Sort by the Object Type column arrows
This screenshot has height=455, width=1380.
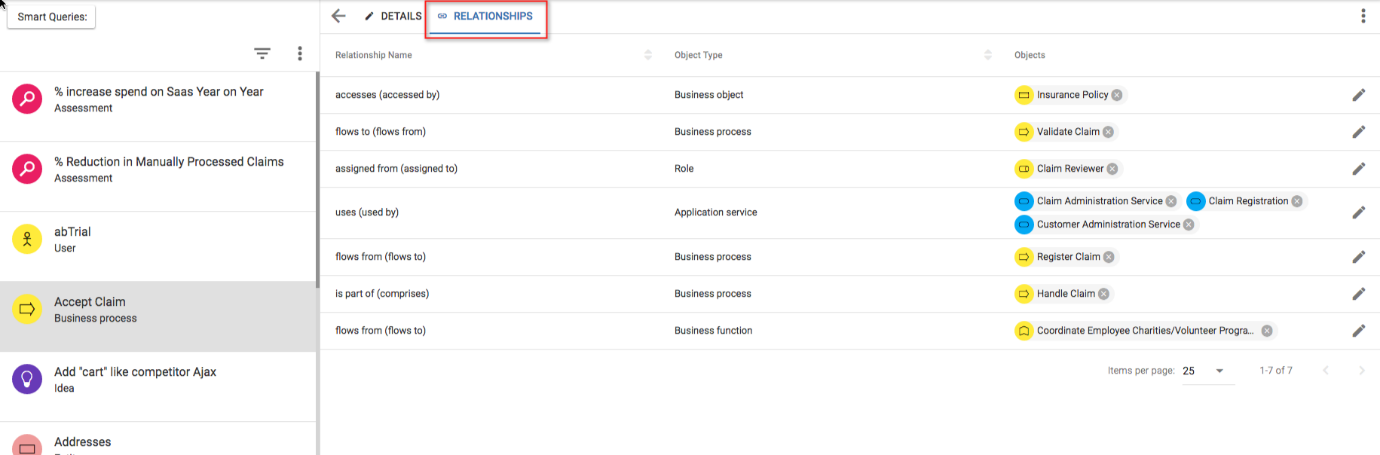click(x=988, y=55)
